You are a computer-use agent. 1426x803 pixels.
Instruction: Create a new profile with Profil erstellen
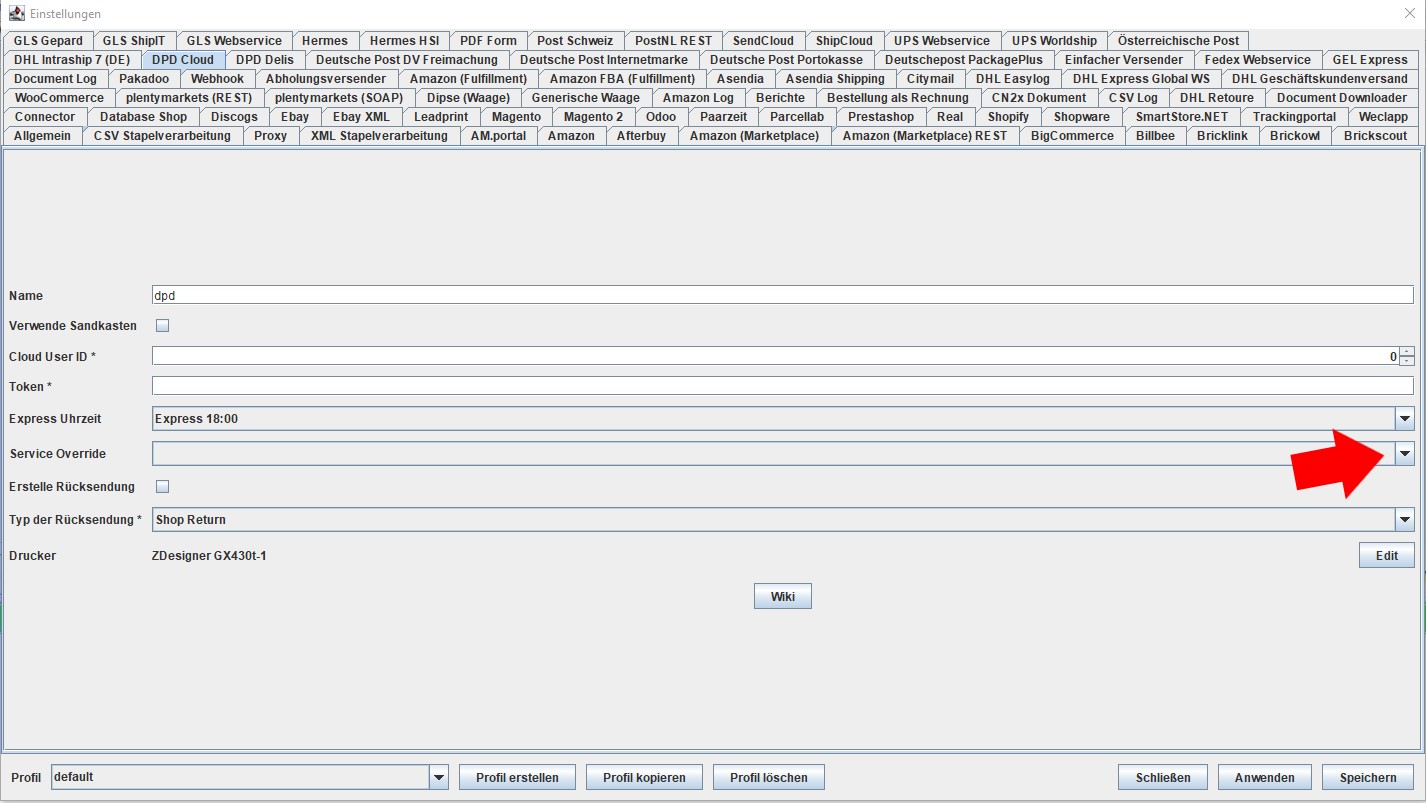tap(518, 777)
